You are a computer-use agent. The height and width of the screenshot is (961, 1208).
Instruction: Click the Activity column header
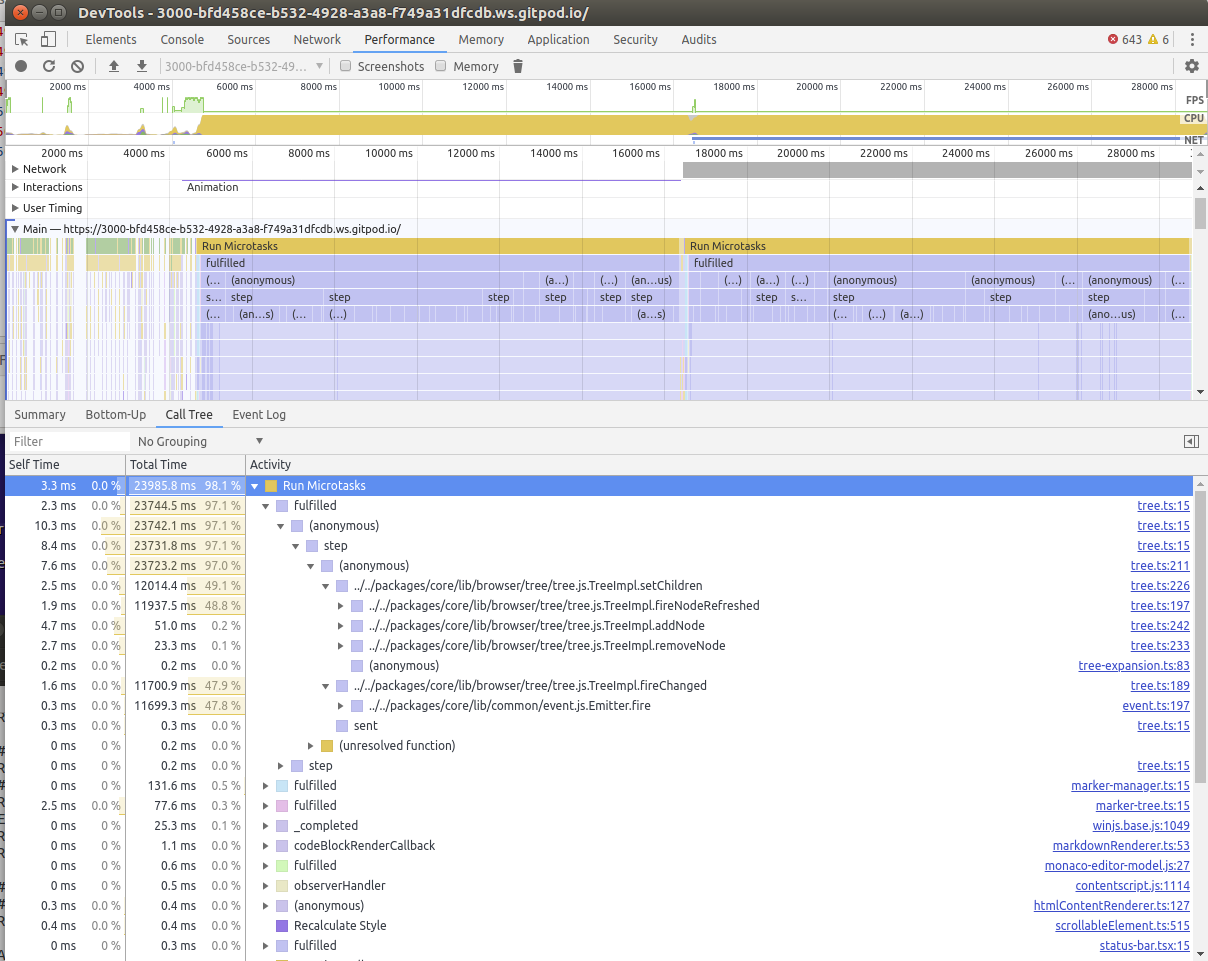tap(720, 465)
